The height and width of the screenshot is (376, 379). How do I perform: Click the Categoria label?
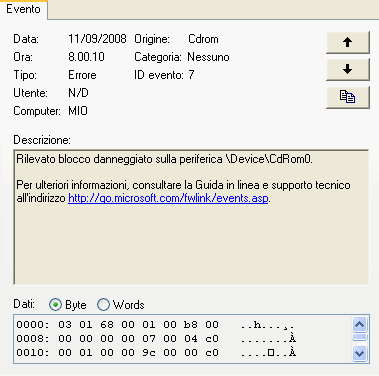[x=158, y=57]
